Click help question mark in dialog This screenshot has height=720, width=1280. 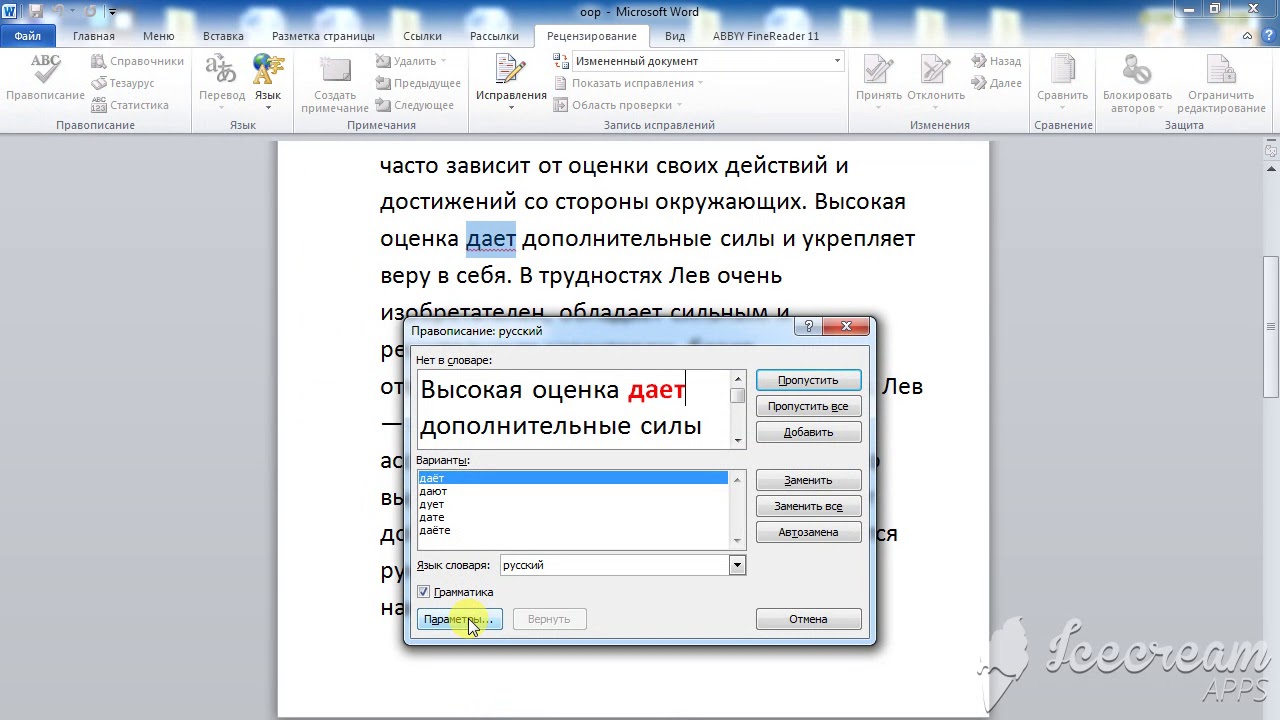tap(808, 327)
